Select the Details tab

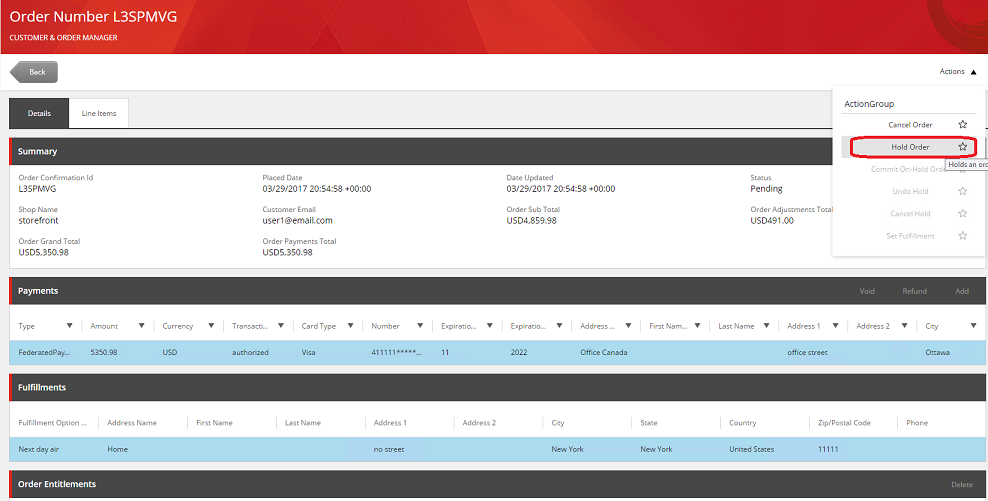pos(39,113)
